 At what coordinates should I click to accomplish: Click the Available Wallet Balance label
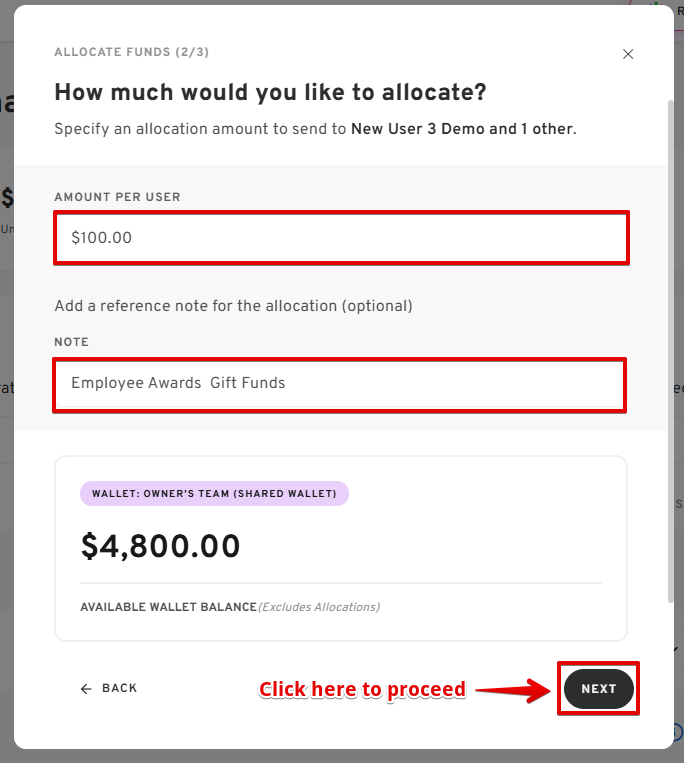[x=168, y=607]
